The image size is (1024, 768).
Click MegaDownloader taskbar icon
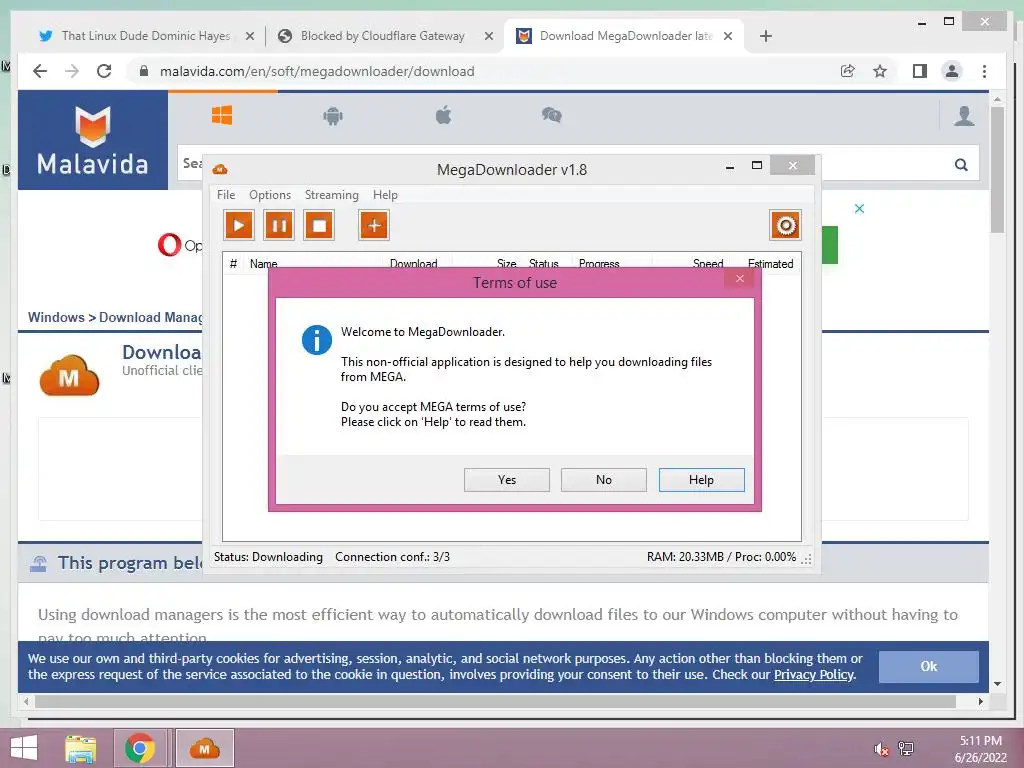pos(204,748)
